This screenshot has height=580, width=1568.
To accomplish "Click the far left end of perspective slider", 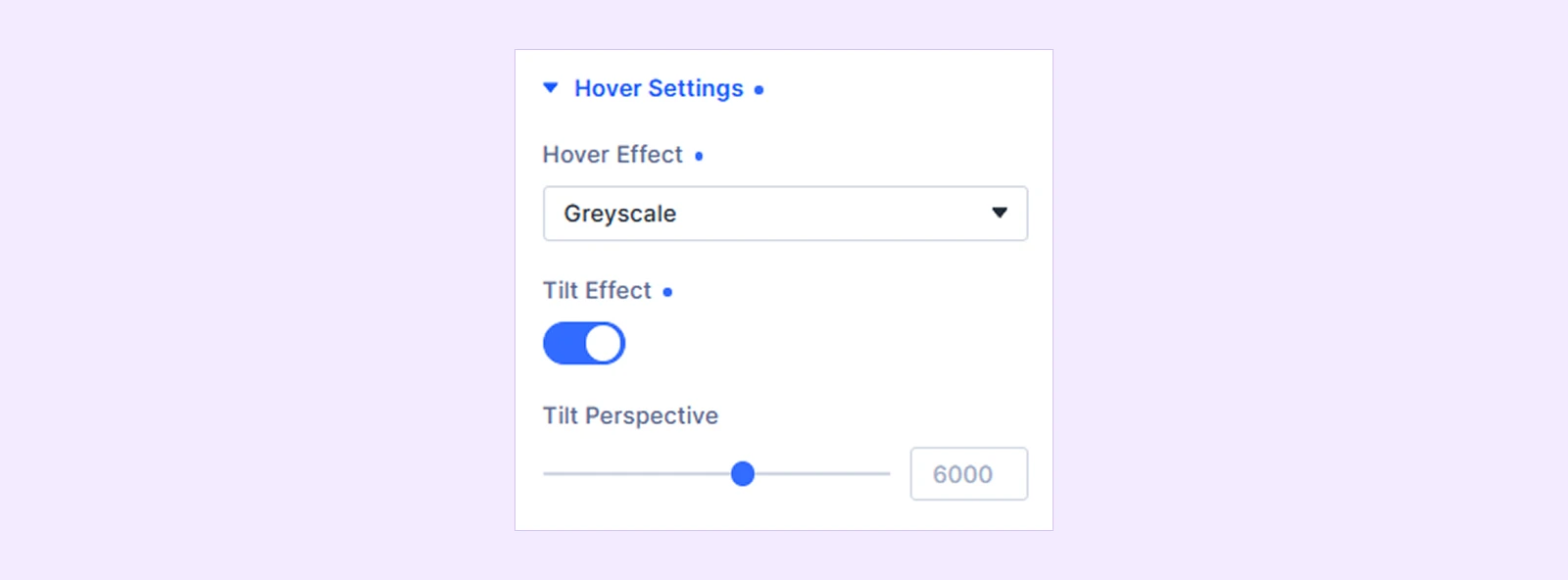I will pyautogui.click(x=546, y=474).
